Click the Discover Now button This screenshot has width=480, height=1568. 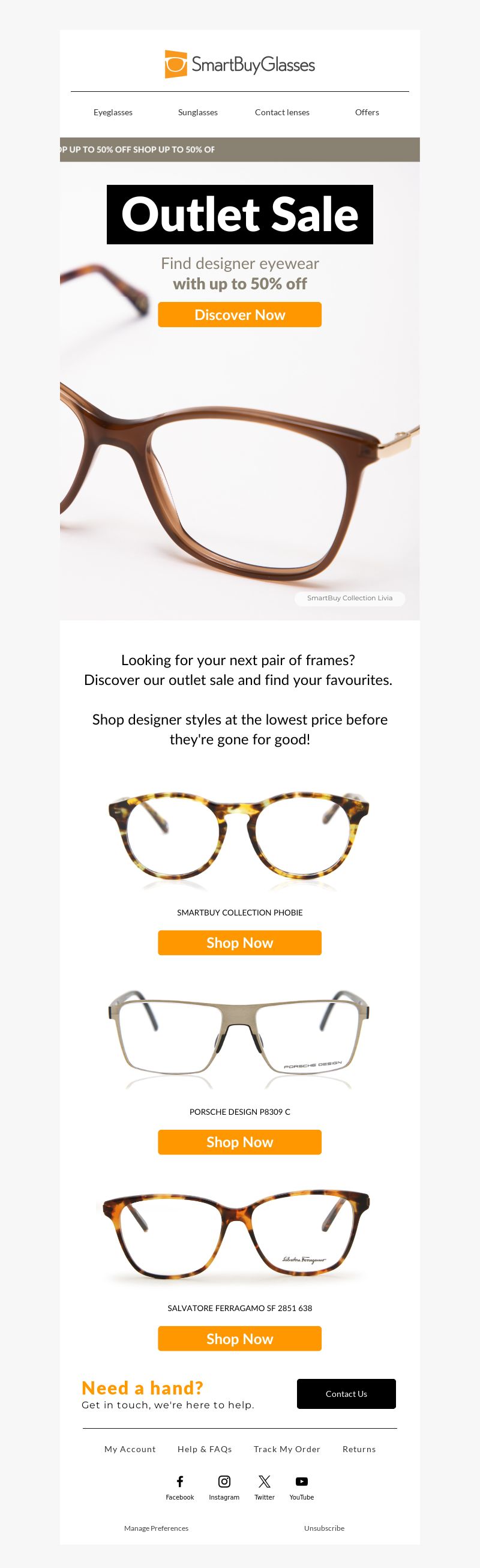[x=239, y=315]
